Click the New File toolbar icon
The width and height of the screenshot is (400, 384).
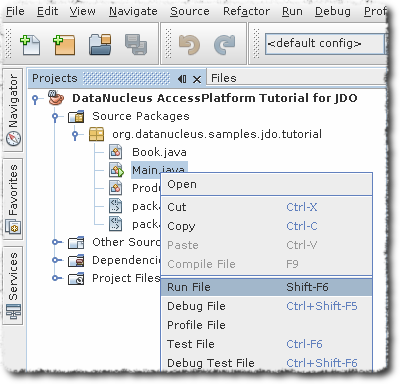tap(30, 45)
